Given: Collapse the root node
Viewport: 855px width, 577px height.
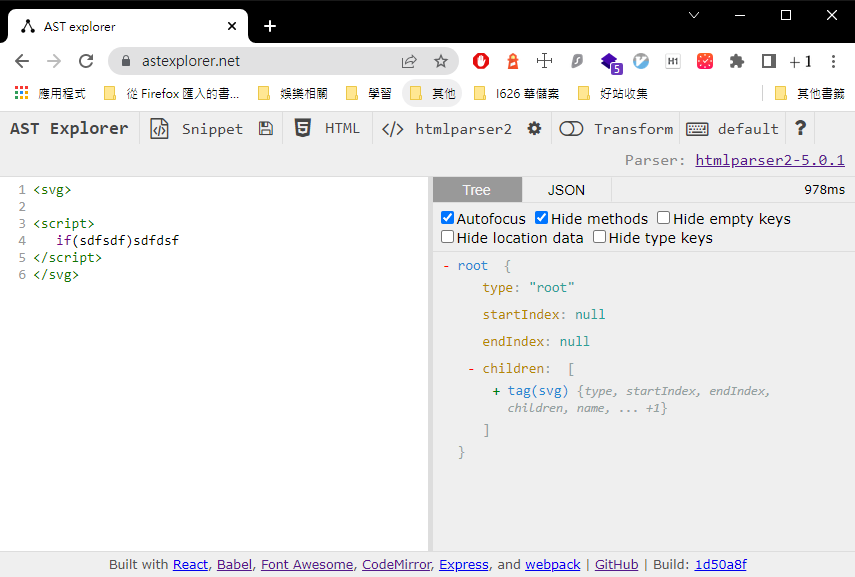Looking at the screenshot, I should tap(446, 266).
